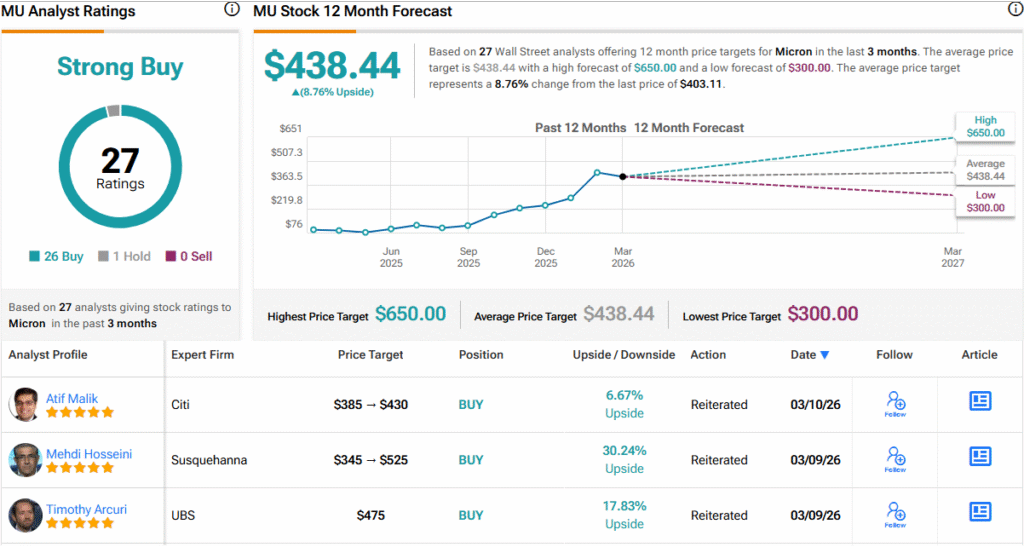Click the March 2026 data point on chart
The width and height of the screenshot is (1024, 547).
[x=623, y=176]
